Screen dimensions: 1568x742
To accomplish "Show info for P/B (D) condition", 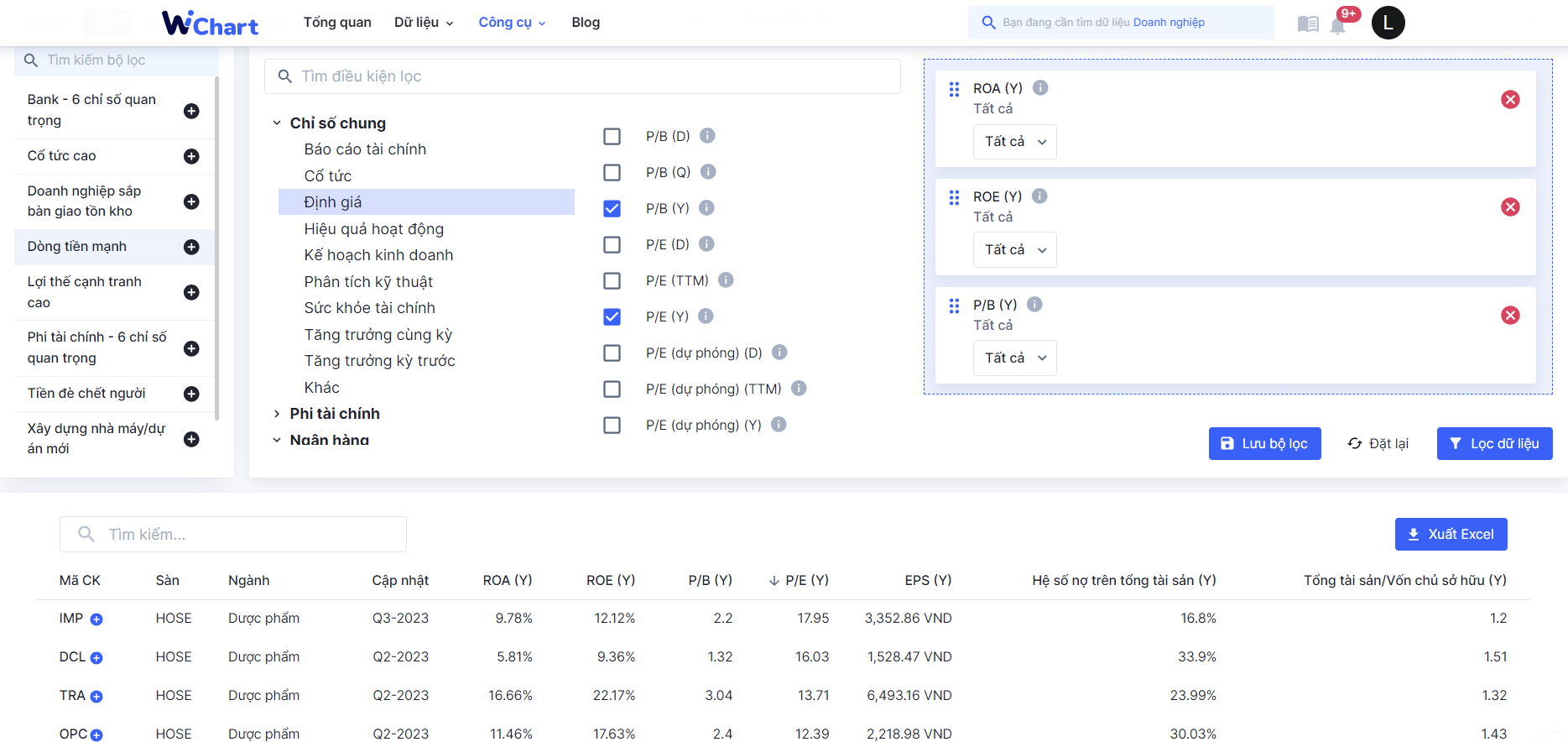I will (x=707, y=135).
